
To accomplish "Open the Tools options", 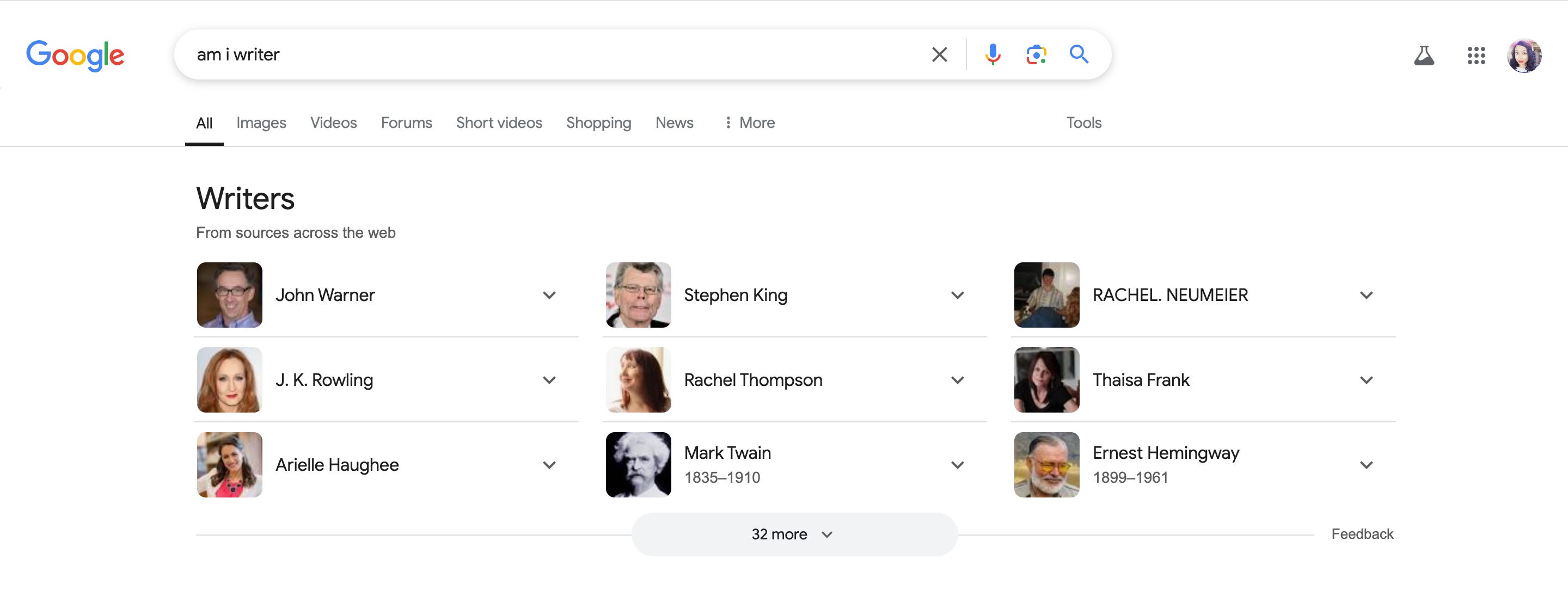I will 1083,123.
